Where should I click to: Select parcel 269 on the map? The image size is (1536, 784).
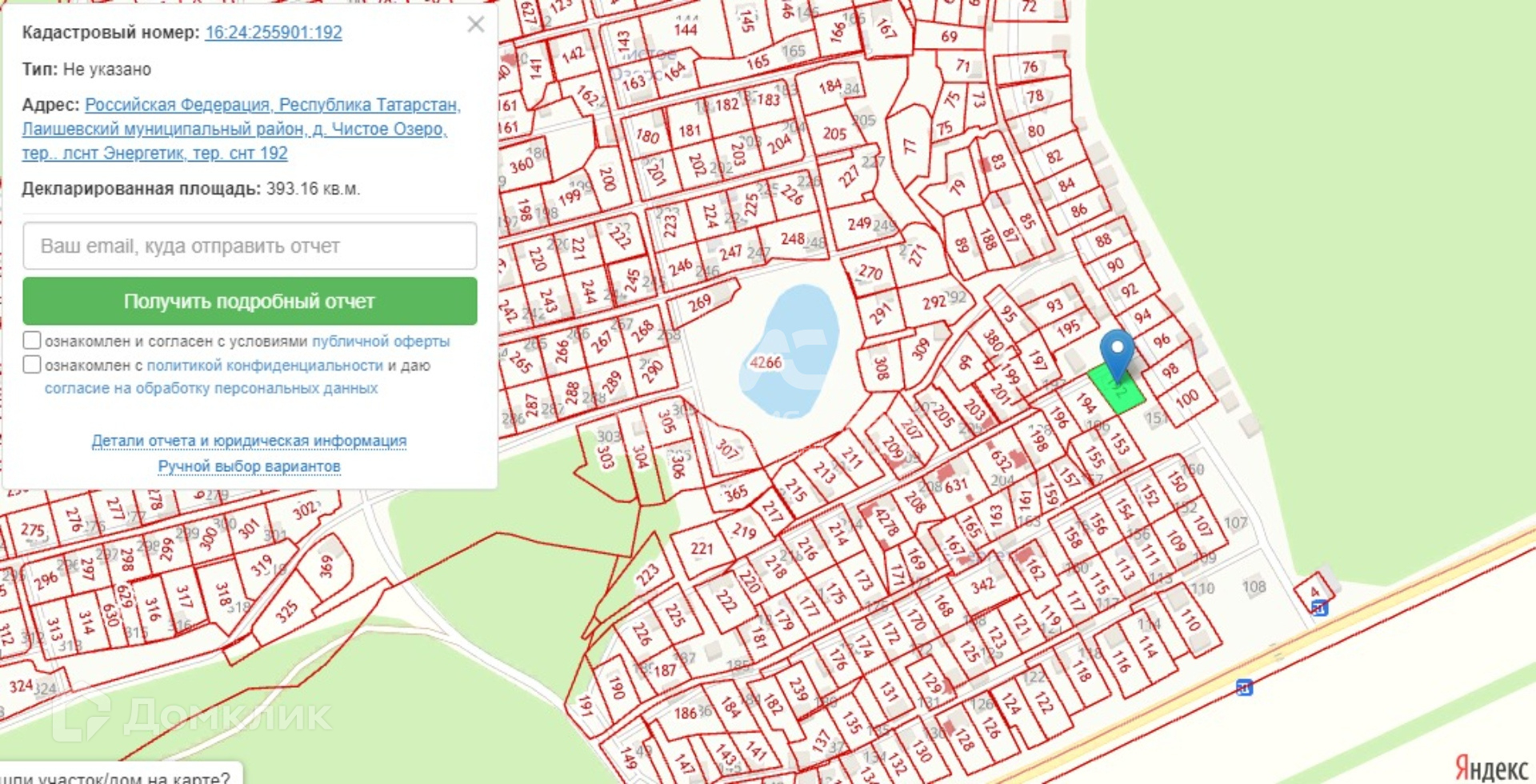coord(699,303)
